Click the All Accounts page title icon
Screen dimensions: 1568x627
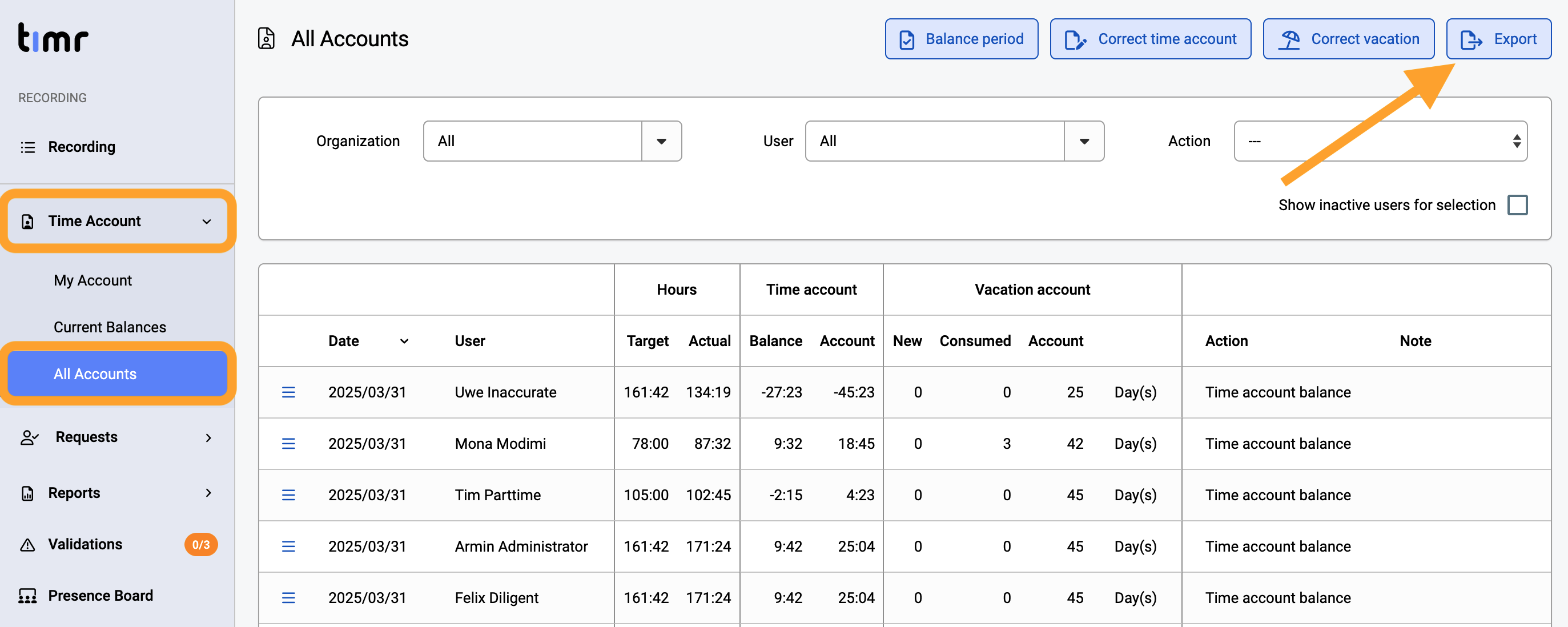click(x=267, y=38)
